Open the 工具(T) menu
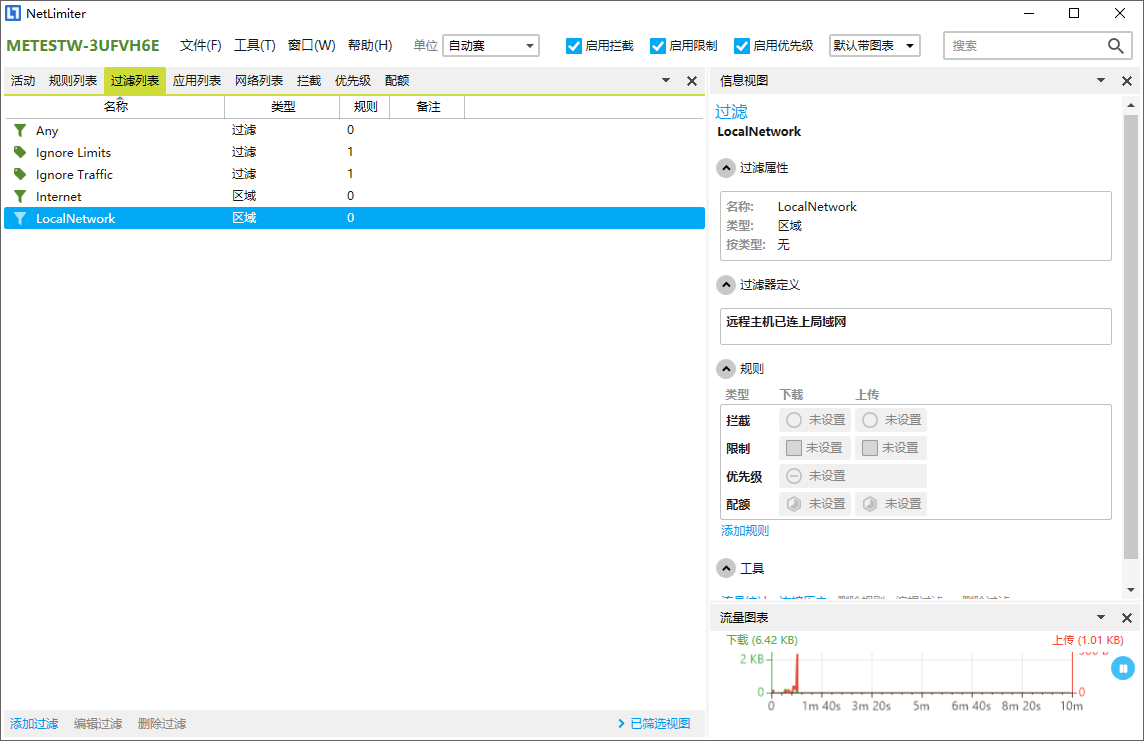The width and height of the screenshot is (1144, 741). coord(255,45)
